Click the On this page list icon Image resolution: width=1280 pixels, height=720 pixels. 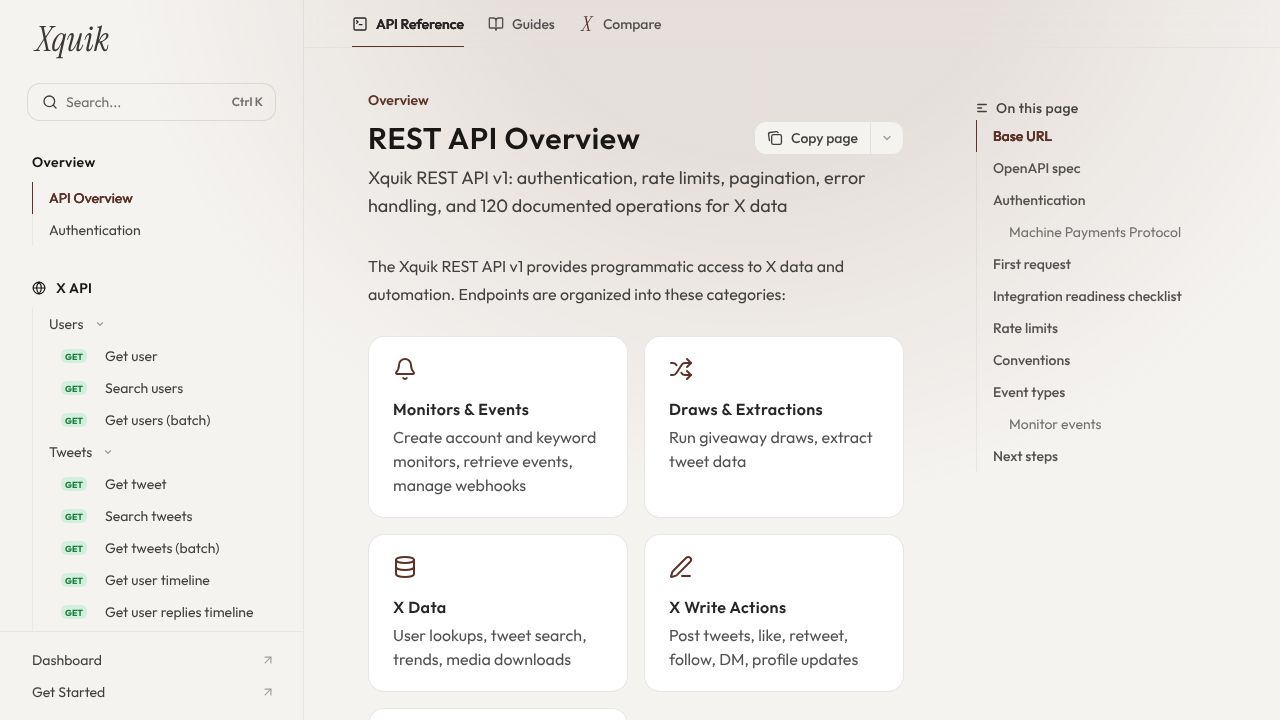(982, 108)
